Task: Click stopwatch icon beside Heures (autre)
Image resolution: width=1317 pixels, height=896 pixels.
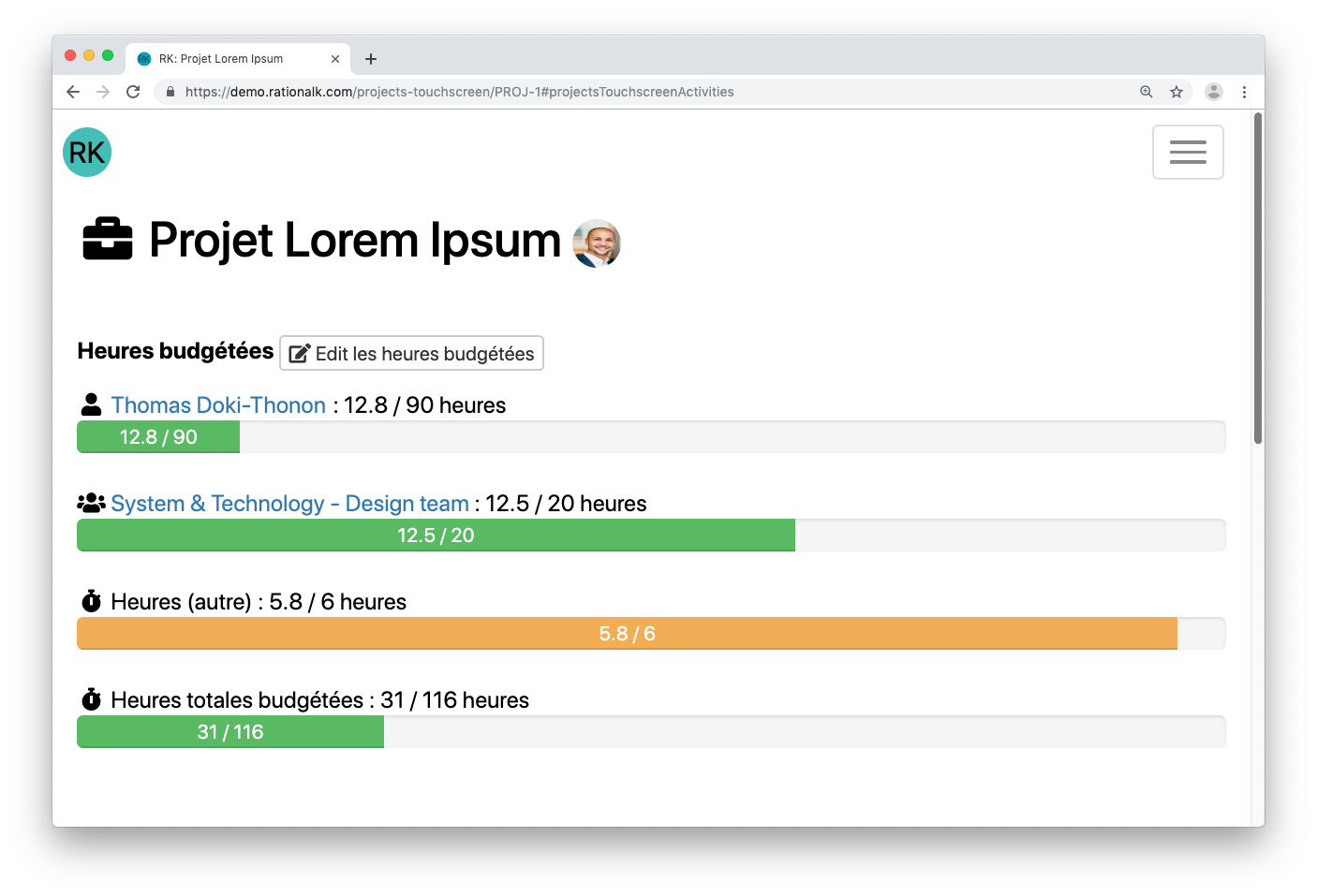Action: 91,602
